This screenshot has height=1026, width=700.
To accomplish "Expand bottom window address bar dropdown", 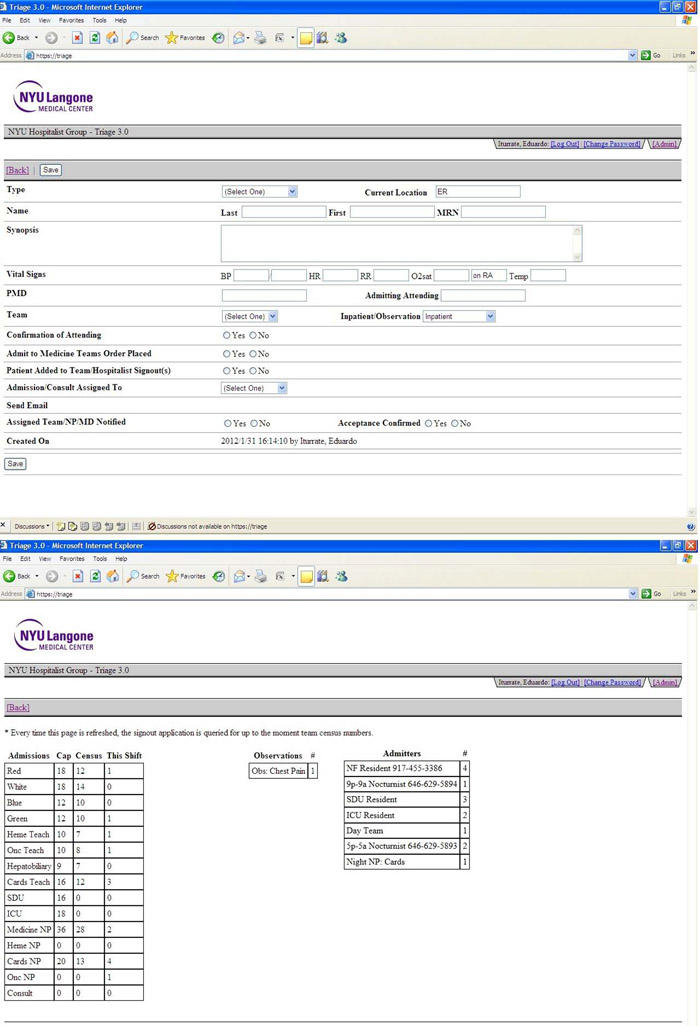I will [x=633, y=594].
